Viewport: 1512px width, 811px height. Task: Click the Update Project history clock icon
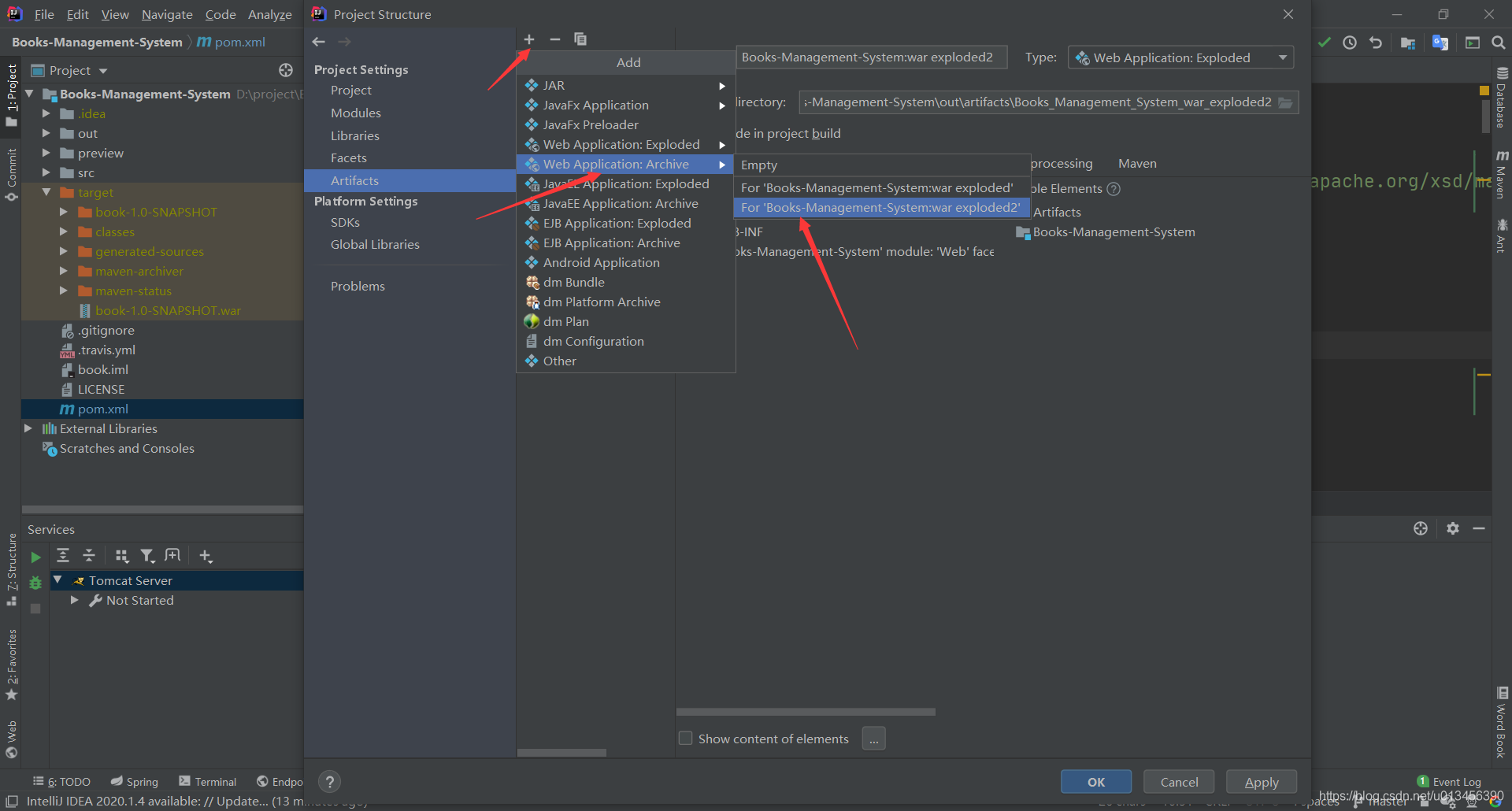[1350, 43]
